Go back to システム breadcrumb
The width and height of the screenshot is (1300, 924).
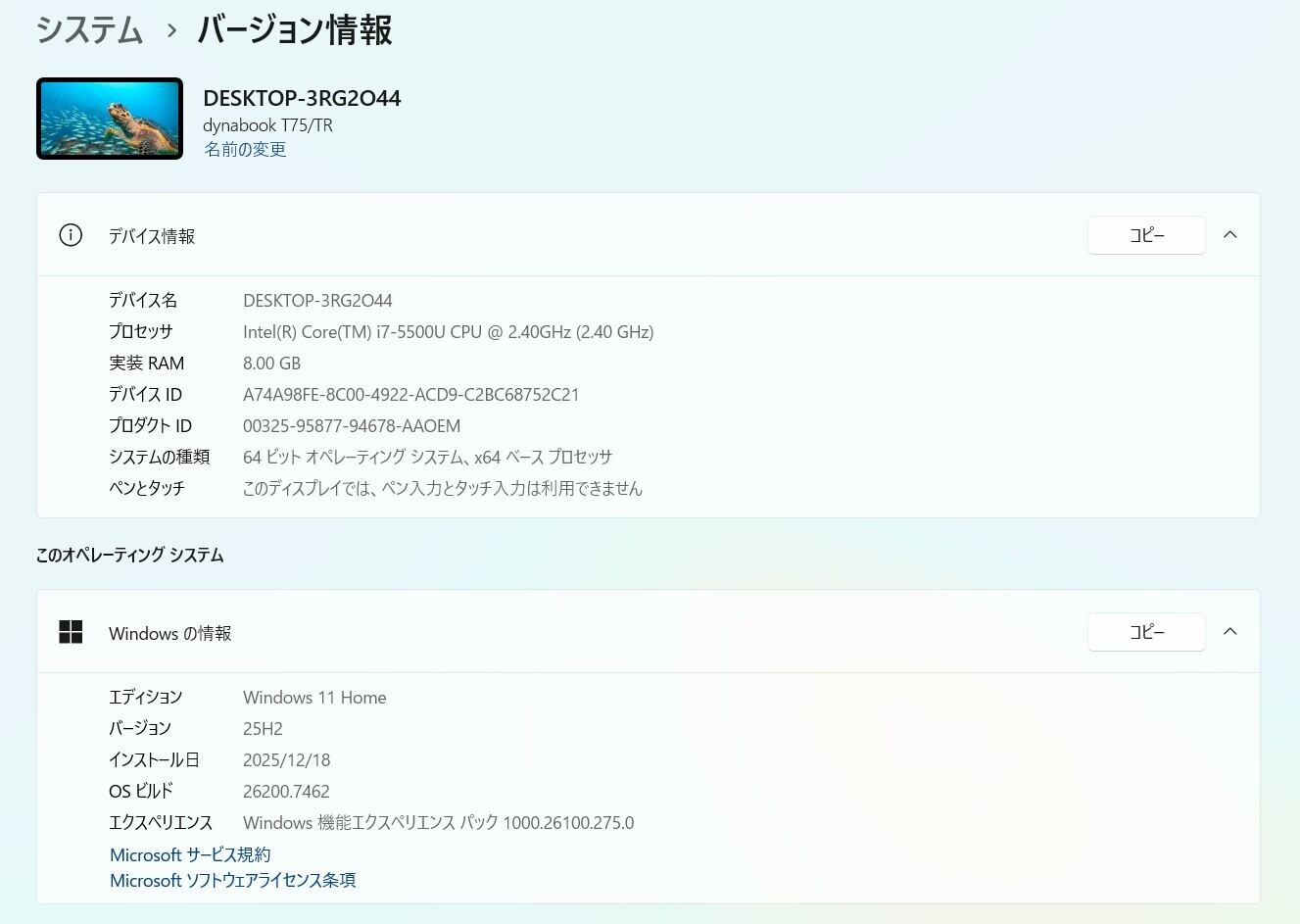point(90,30)
